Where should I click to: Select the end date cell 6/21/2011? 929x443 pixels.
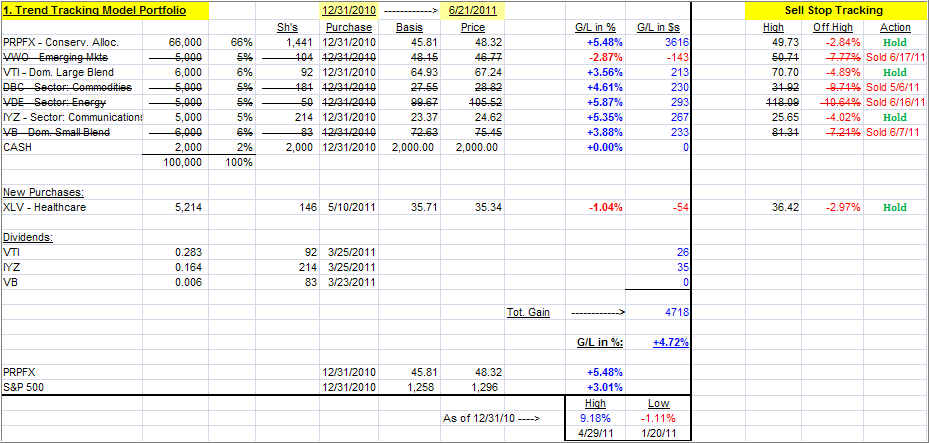[472, 11]
